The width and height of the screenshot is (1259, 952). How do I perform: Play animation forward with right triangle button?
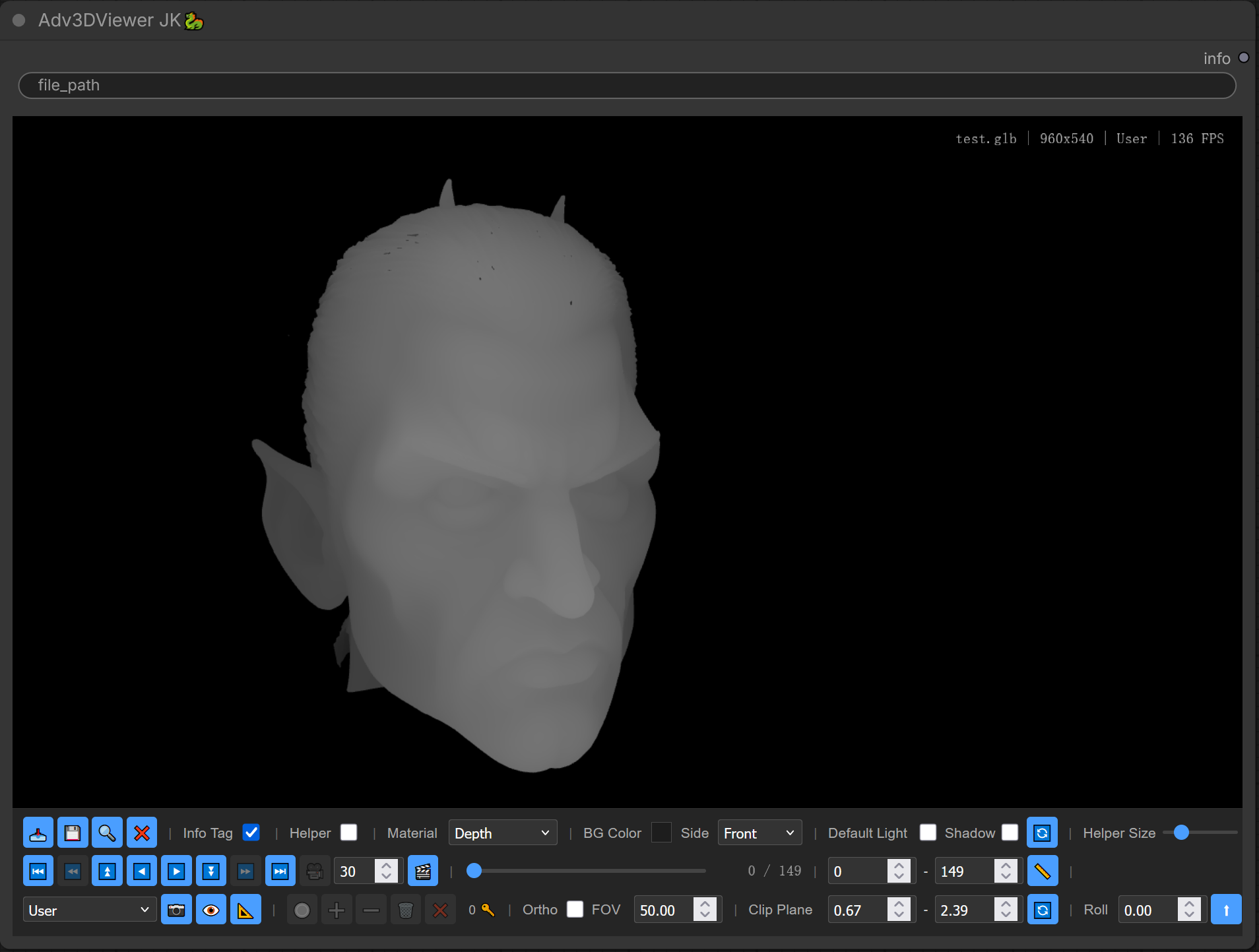click(176, 871)
